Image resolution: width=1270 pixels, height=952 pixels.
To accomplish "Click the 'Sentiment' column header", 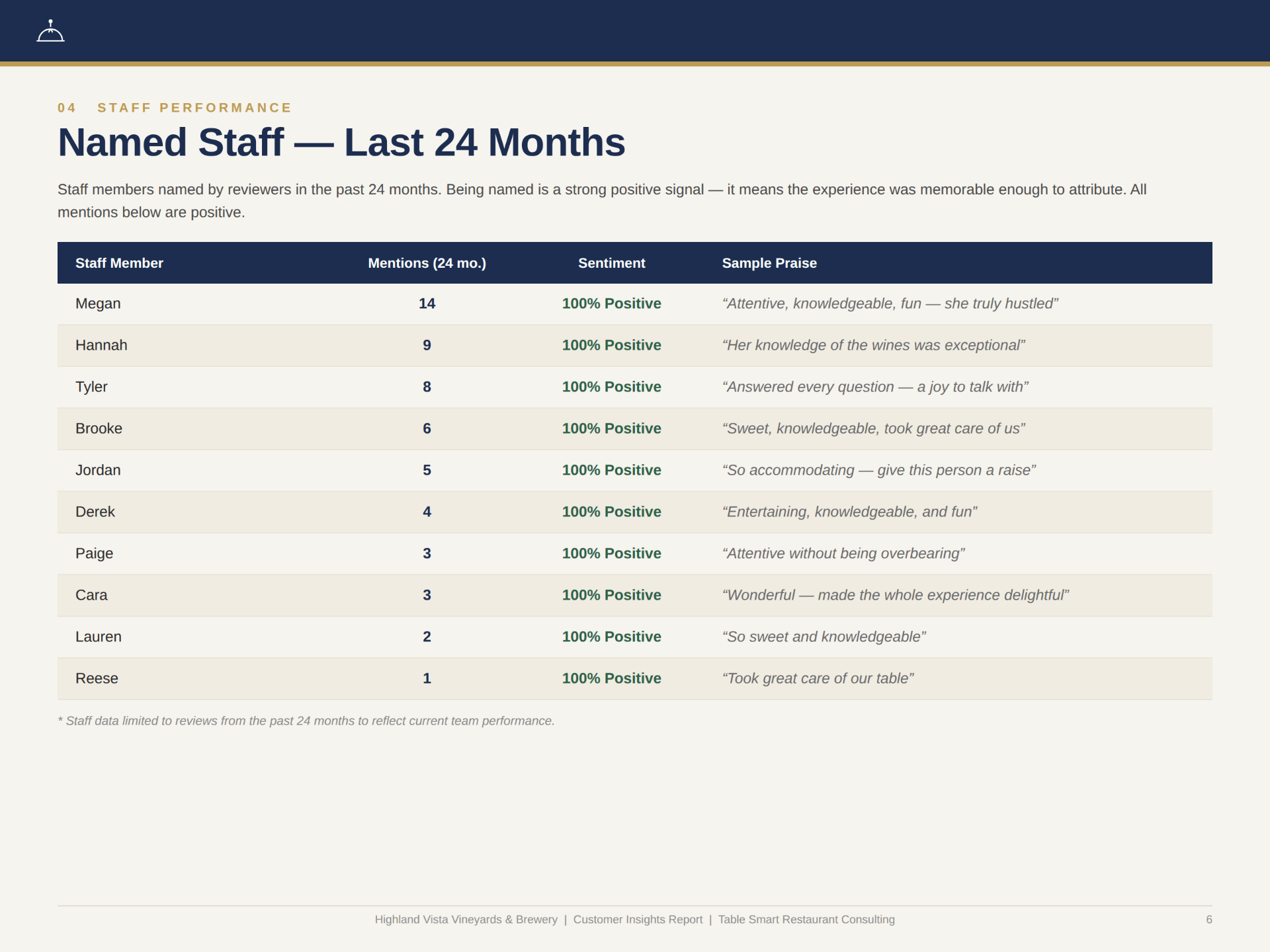I will pos(611,263).
